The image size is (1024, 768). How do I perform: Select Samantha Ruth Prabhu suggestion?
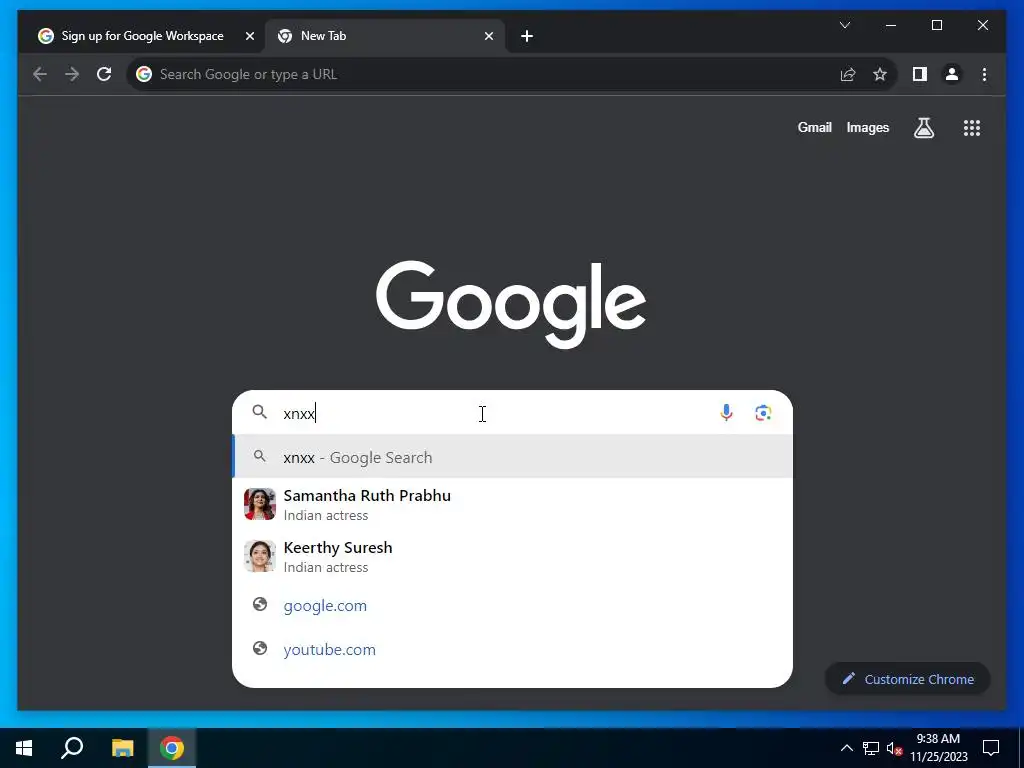click(x=513, y=504)
